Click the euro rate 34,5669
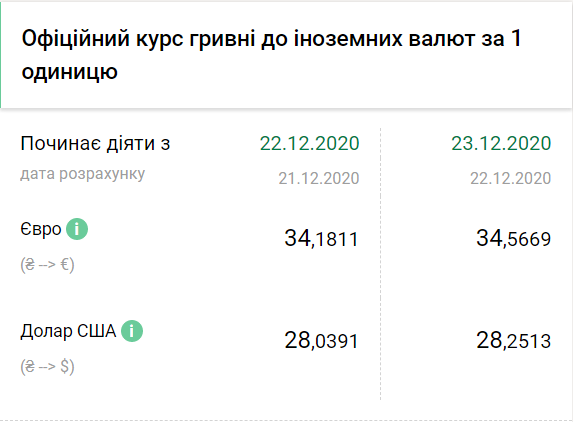This screenshot has width=573, height=422. 513,239
